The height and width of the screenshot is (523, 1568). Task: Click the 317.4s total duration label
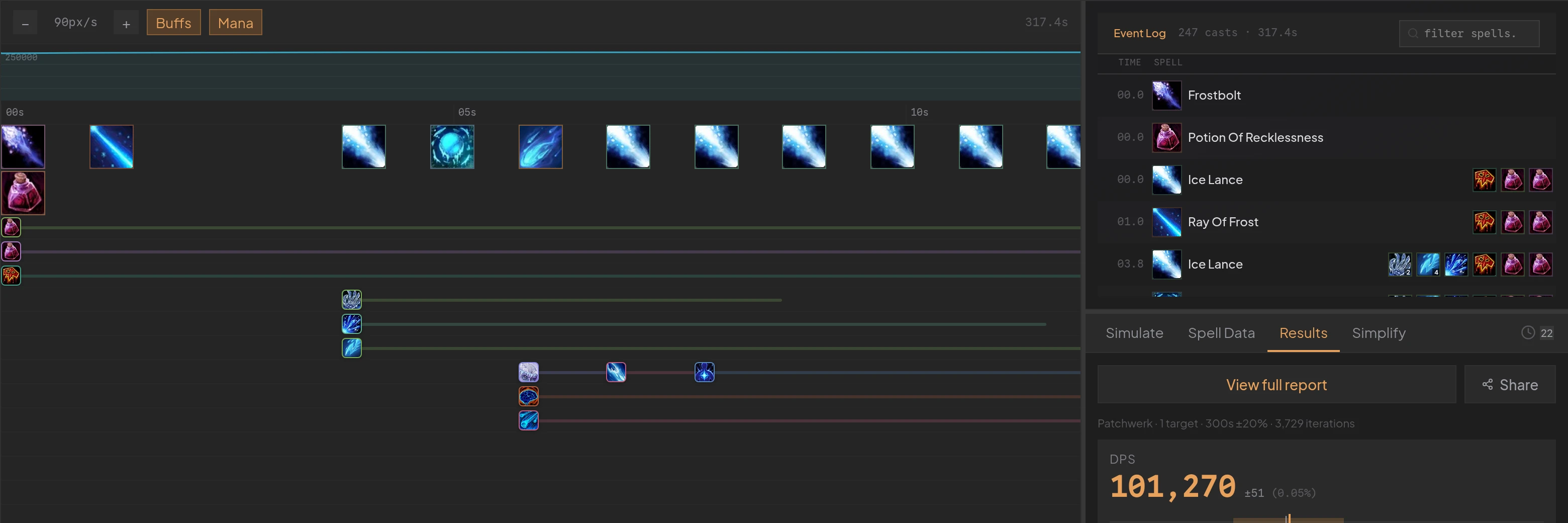click(x=1046, y=23)
